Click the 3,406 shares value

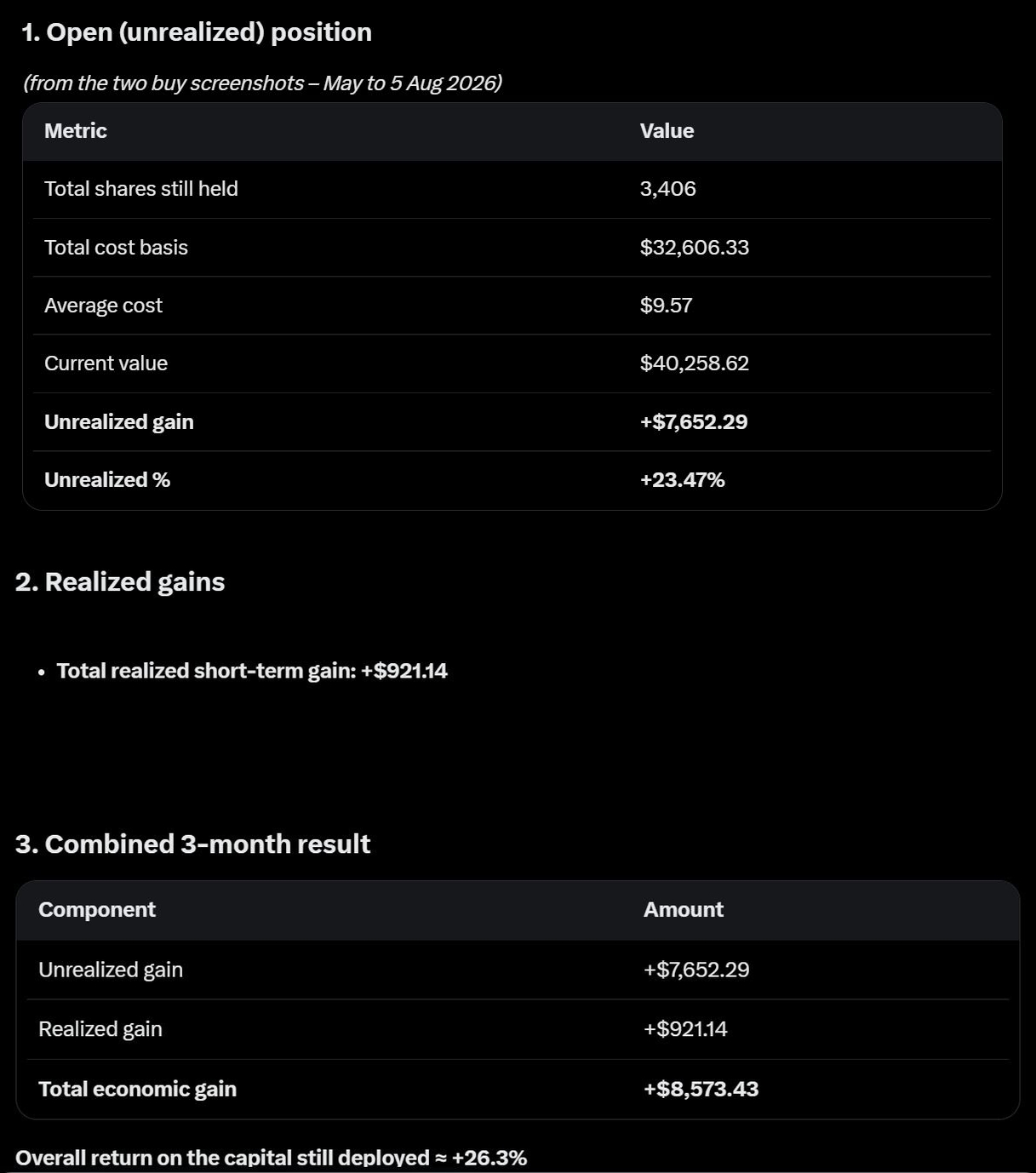click(x=667, y=189)
